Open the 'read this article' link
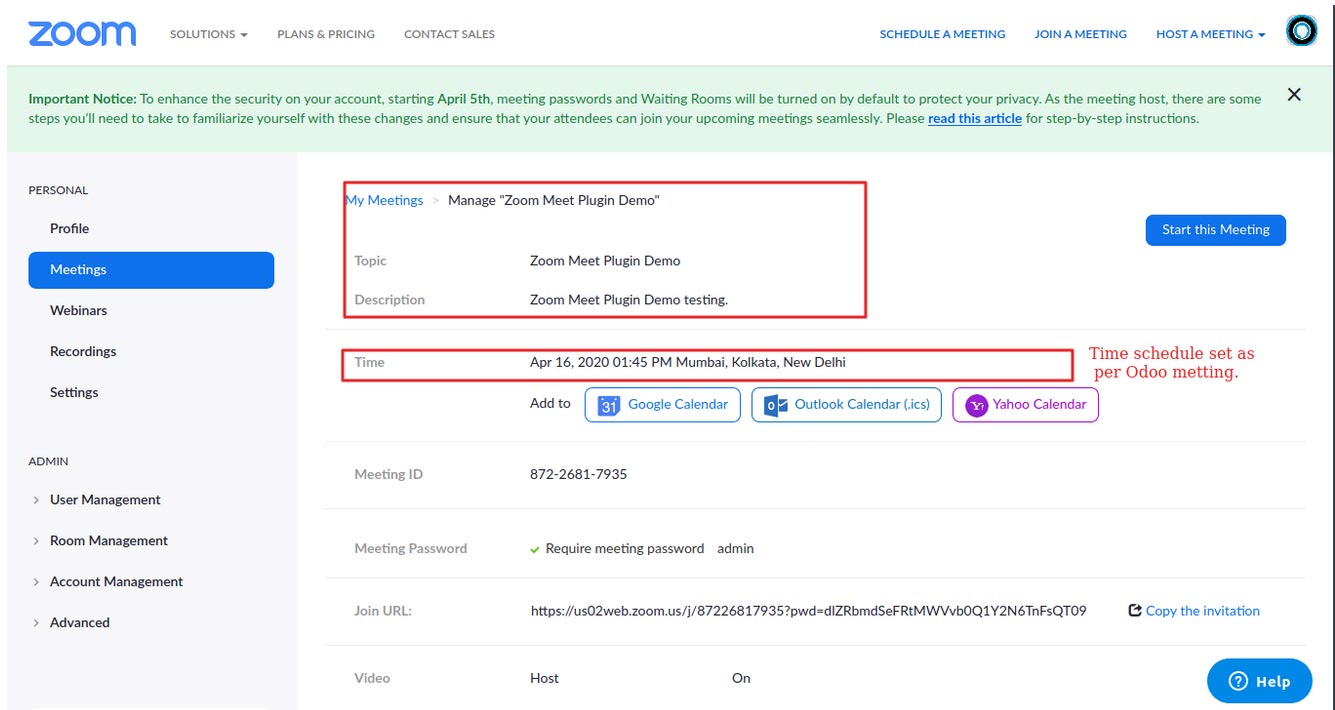Image resolution: width=1335 pixels, height=710 pixels. click(975, 118)
